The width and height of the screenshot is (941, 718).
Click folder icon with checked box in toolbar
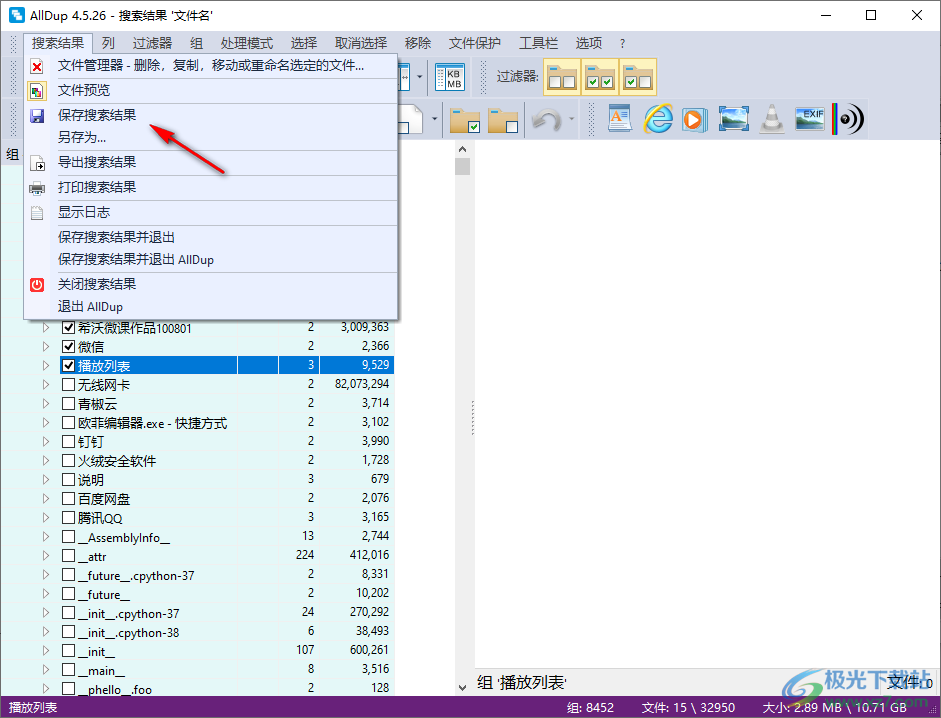click(465, 120)
